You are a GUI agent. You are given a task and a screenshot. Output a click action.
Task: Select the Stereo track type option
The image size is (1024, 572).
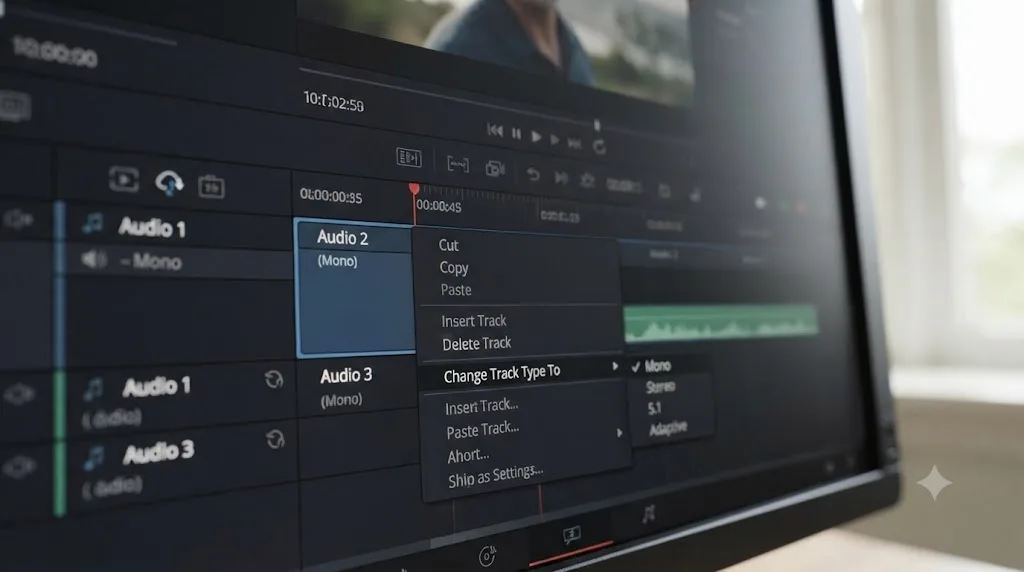coord(660,387)
